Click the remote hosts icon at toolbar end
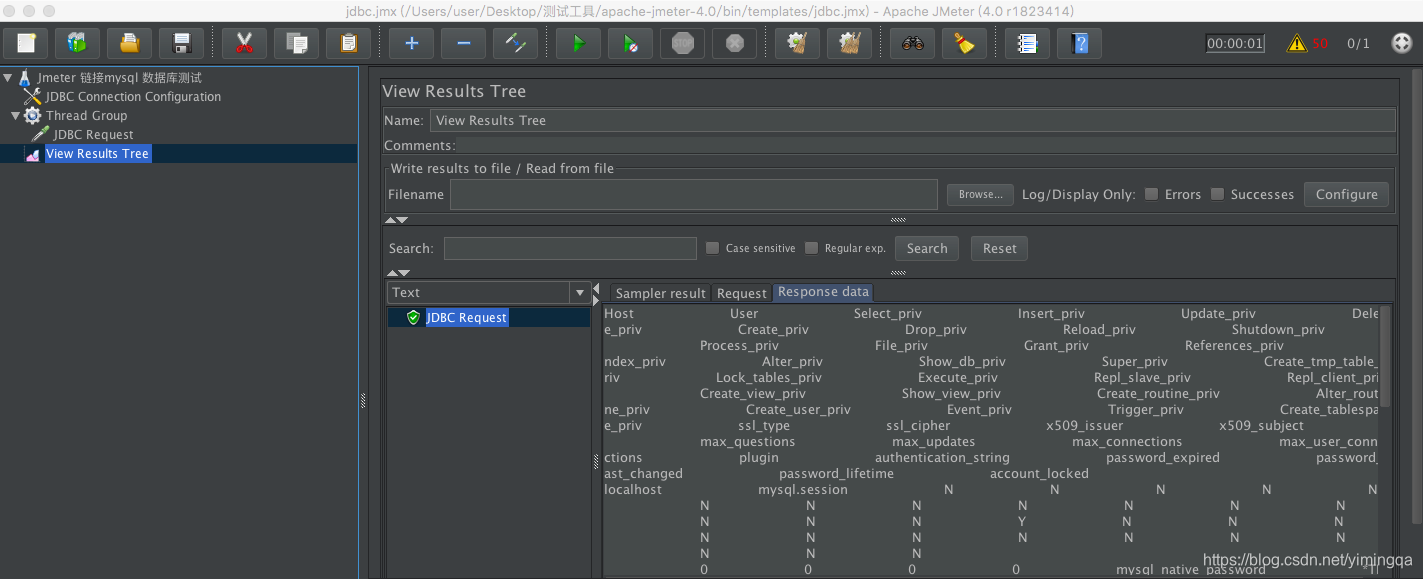This screenshot has width=1423, height=579. click(1402, 43)
